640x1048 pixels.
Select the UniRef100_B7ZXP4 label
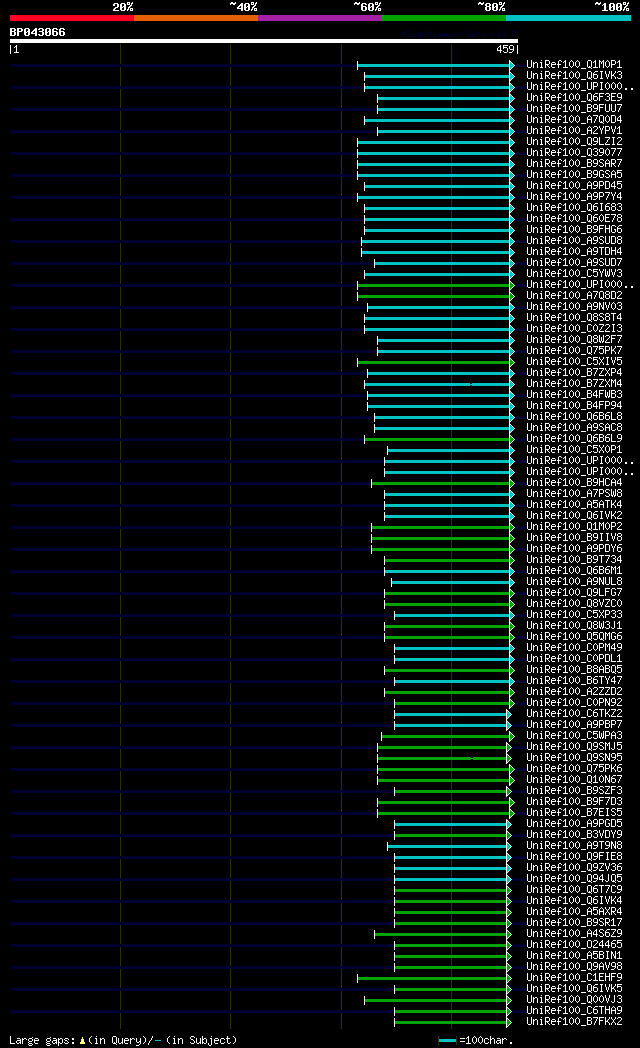pyautogui.click(x=574, y=372)
